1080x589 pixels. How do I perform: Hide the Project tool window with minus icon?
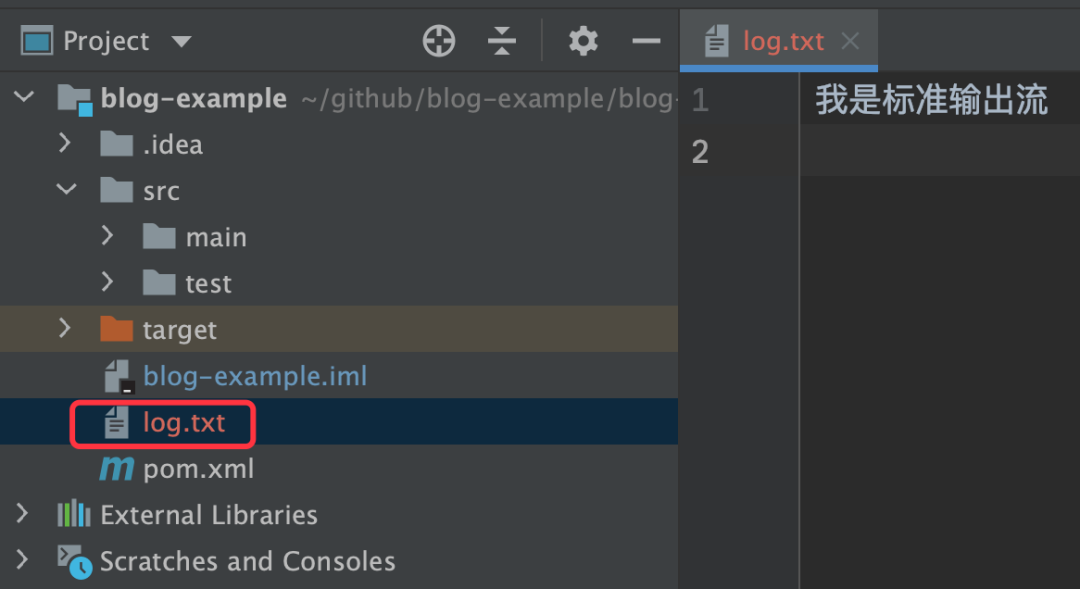click(x=647, y=41)
